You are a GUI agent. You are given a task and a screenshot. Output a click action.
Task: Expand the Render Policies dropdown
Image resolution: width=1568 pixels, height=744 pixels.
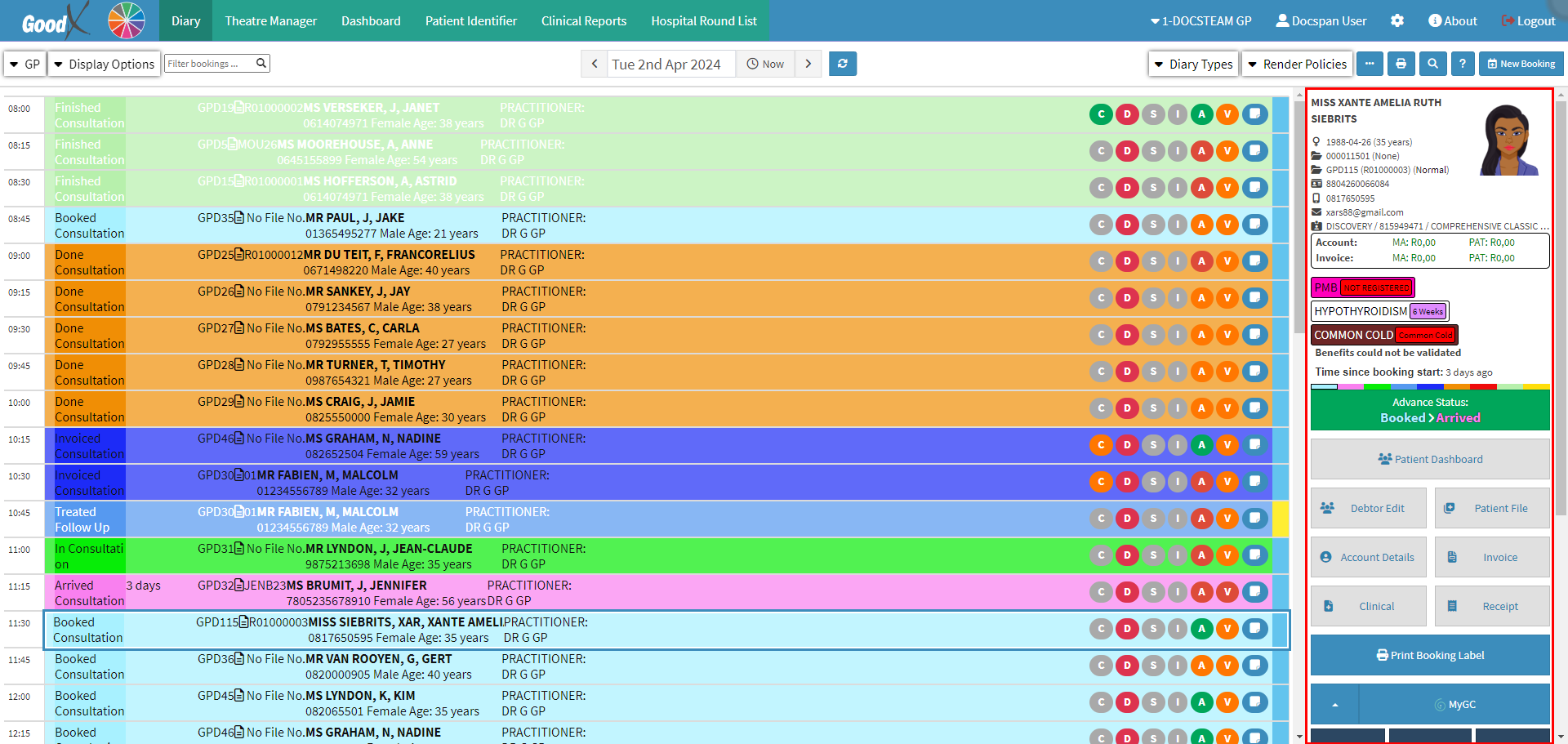[1297, 64]
